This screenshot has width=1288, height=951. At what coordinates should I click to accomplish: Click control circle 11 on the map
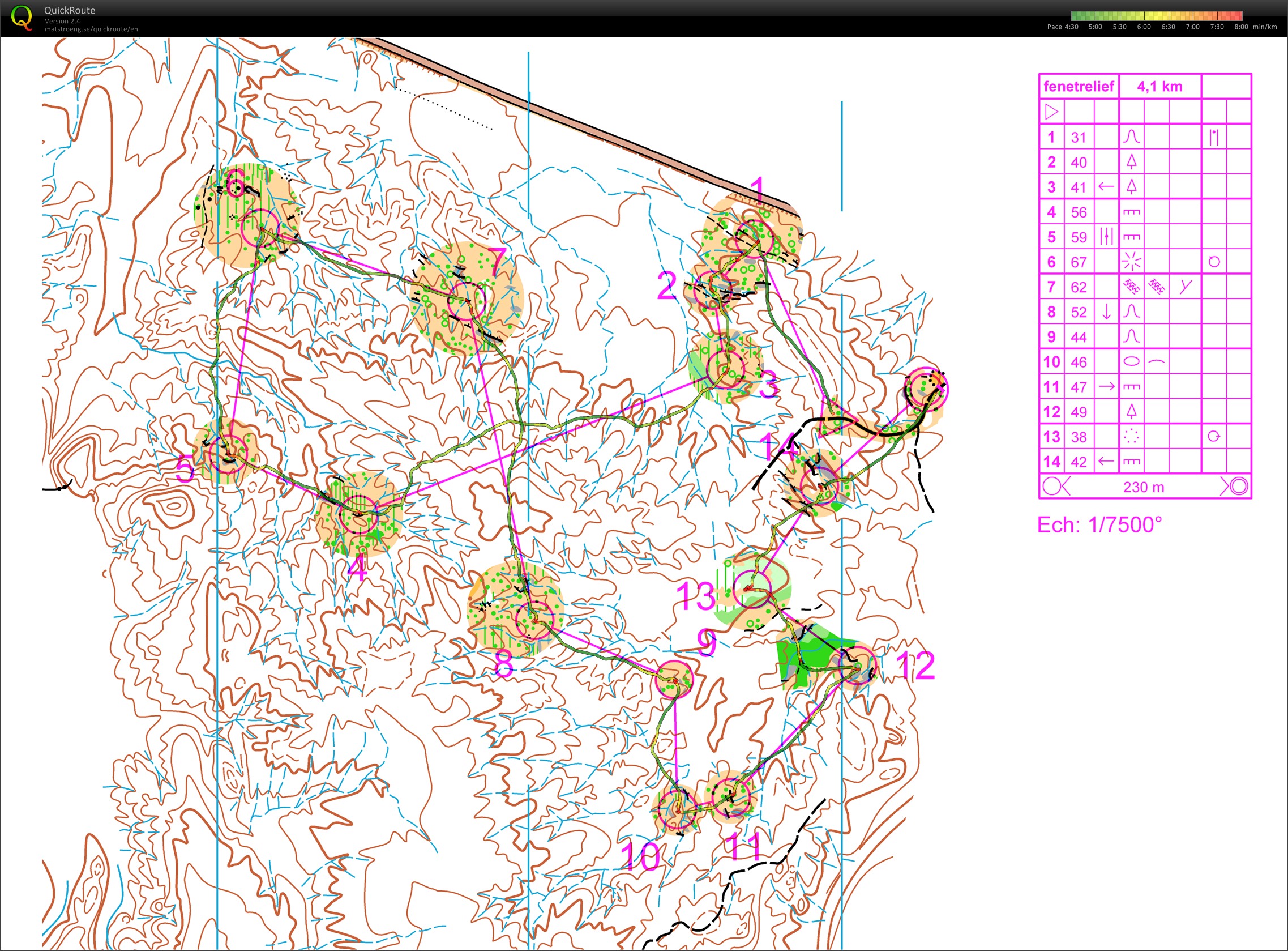(x=731, y=797)
